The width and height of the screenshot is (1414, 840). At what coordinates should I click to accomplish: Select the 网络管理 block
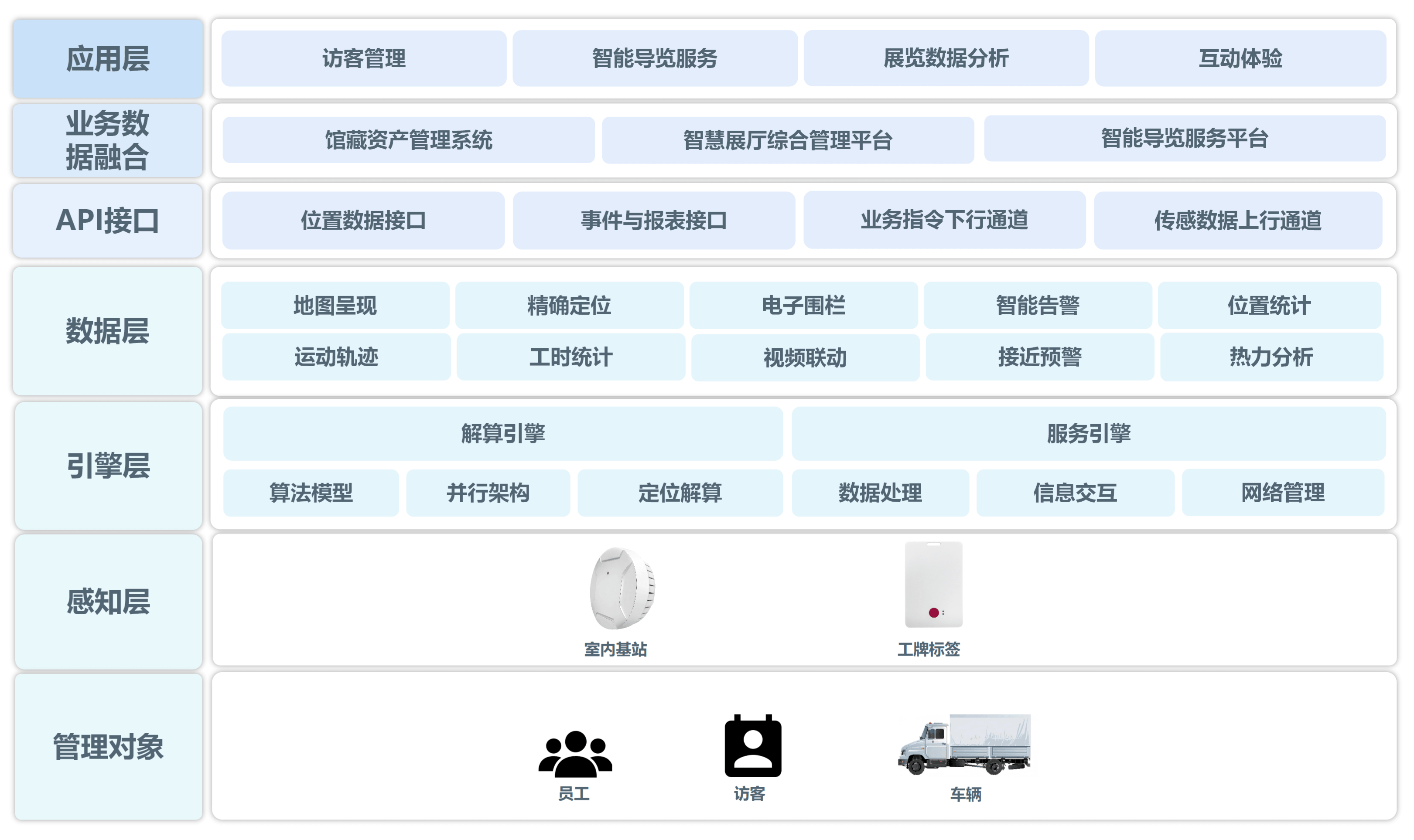click(1283, 493)
